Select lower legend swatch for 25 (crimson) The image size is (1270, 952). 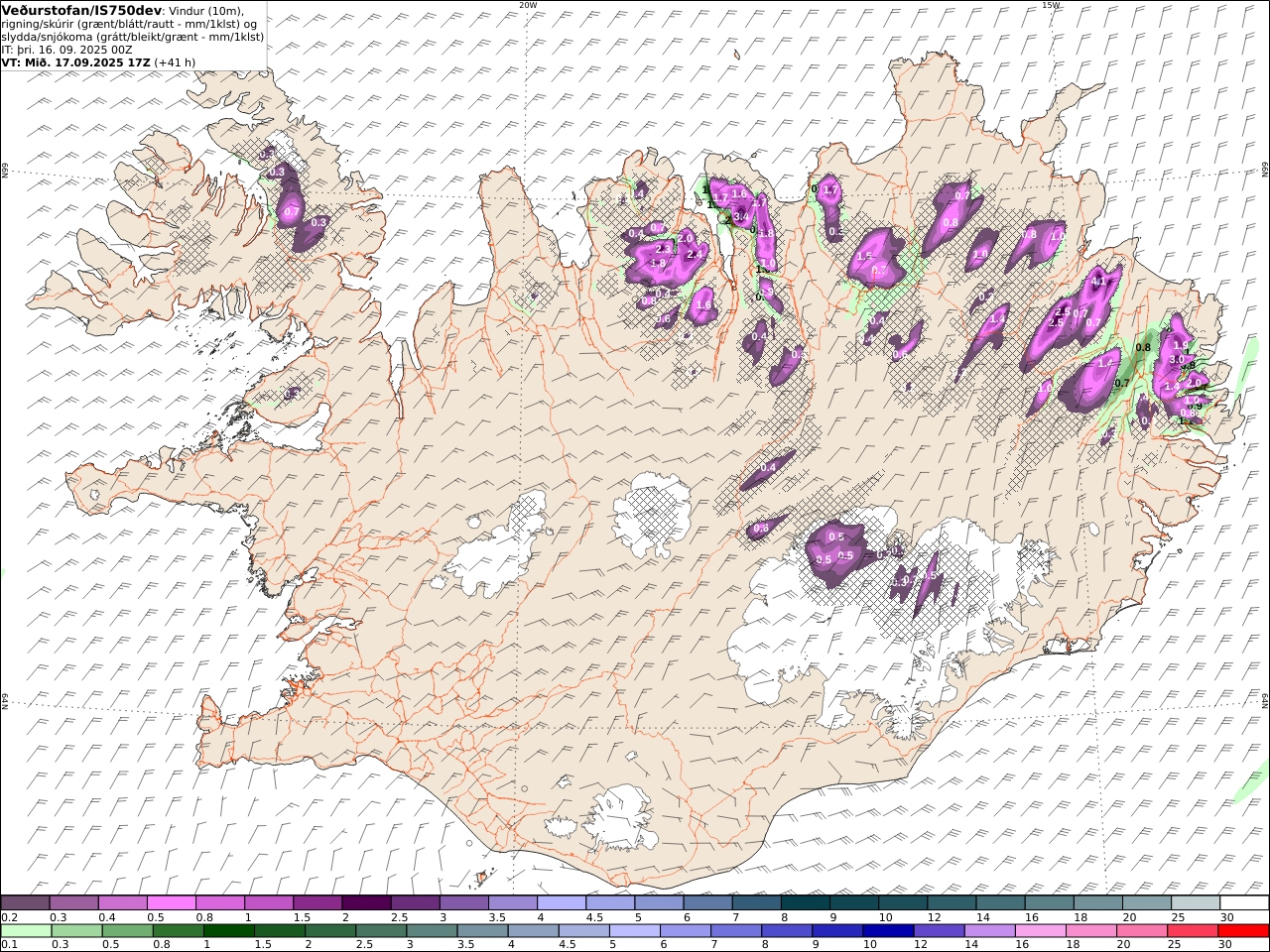click(x=1193, y=930)
